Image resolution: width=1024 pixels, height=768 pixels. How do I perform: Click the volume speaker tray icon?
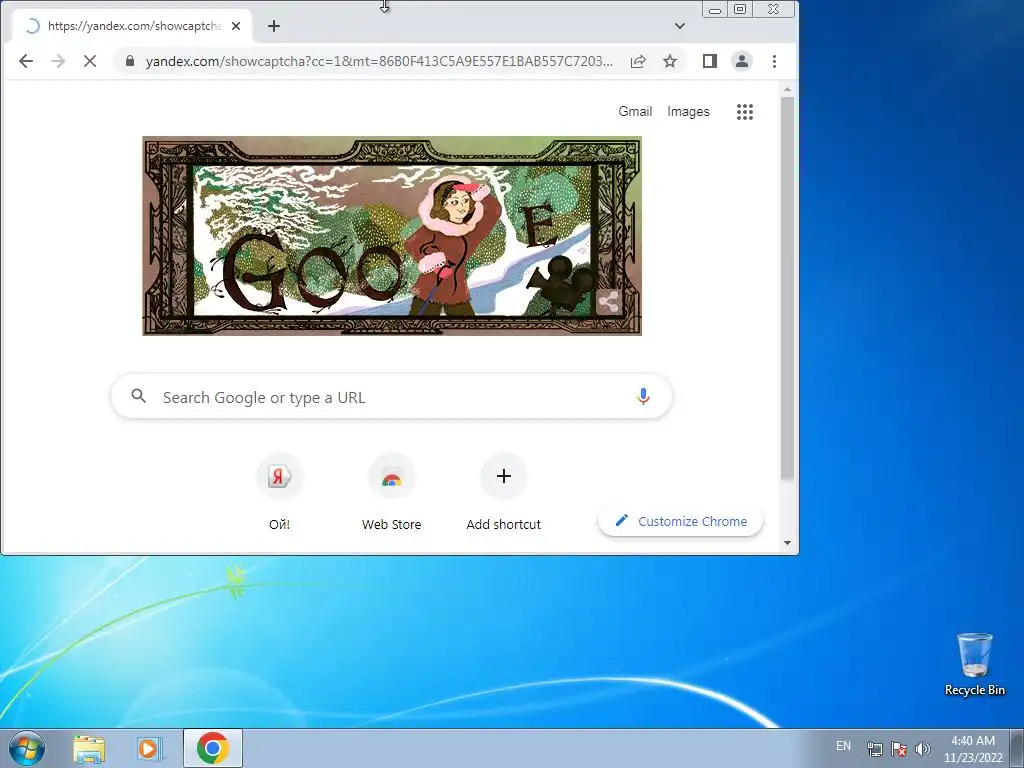[x=923, y=749]
